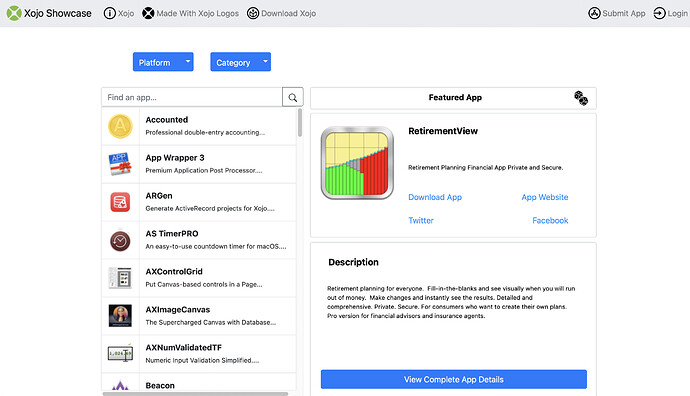Open Made With Xojo Logos menu item
This screenshot has width=690, height=396.
tap(198, 14)
